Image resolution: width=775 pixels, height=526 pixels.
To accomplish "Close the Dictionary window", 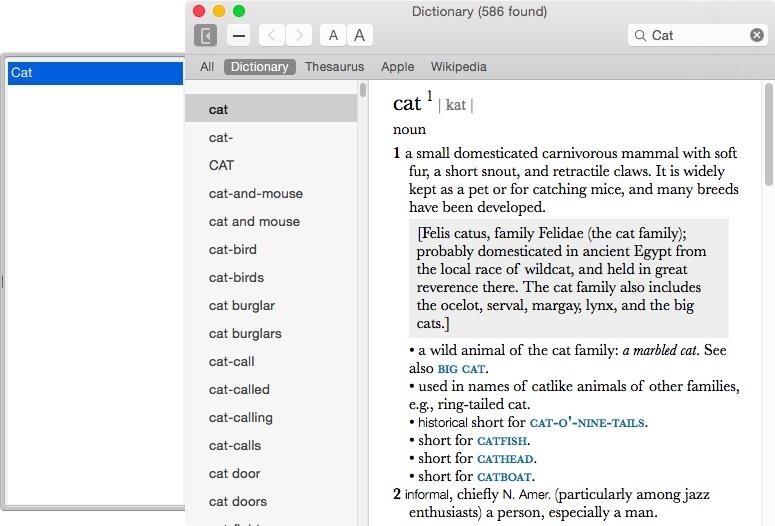I will (199, 11).
